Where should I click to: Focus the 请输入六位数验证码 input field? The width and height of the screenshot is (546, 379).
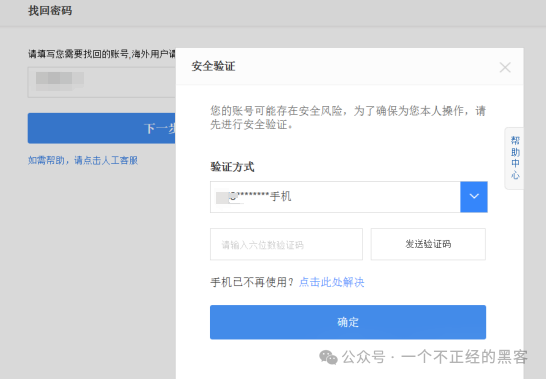click(286, 244)
